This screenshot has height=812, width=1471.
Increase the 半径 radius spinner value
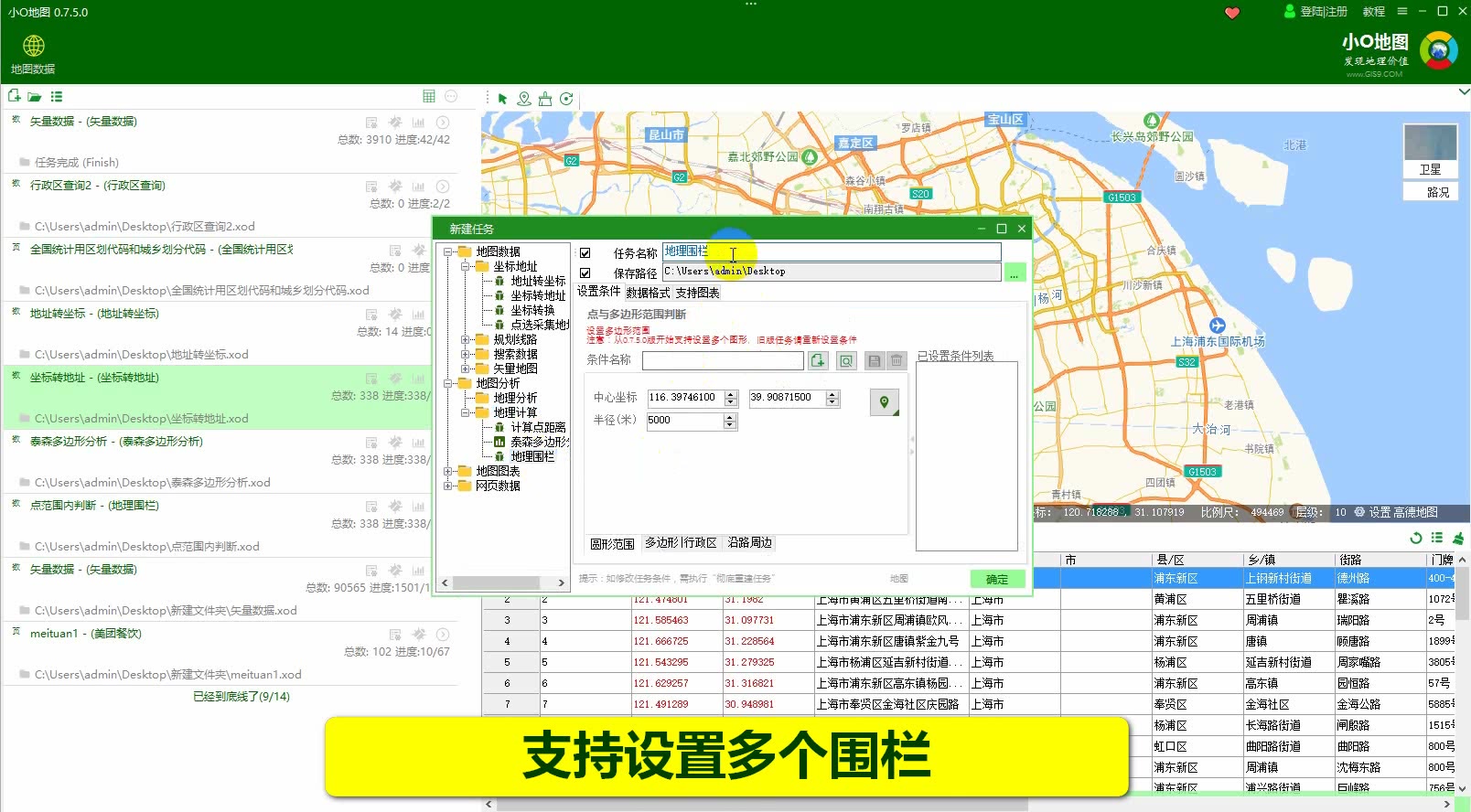tap(730, 417)
